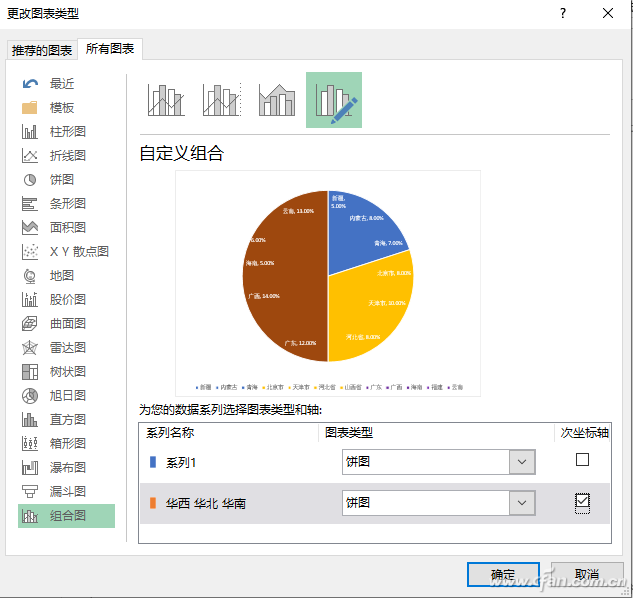
Task: Select the 华西 华北 华南 series name
Action: [x=206, y=504]
